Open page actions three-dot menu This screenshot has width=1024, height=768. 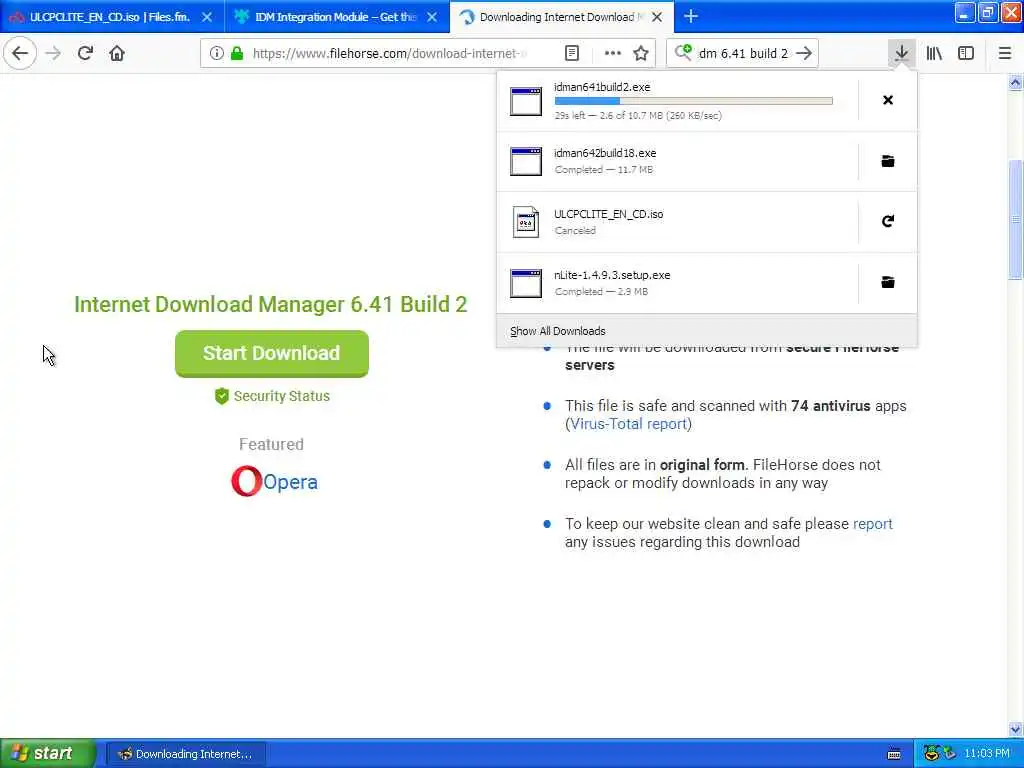click(613, 54)
